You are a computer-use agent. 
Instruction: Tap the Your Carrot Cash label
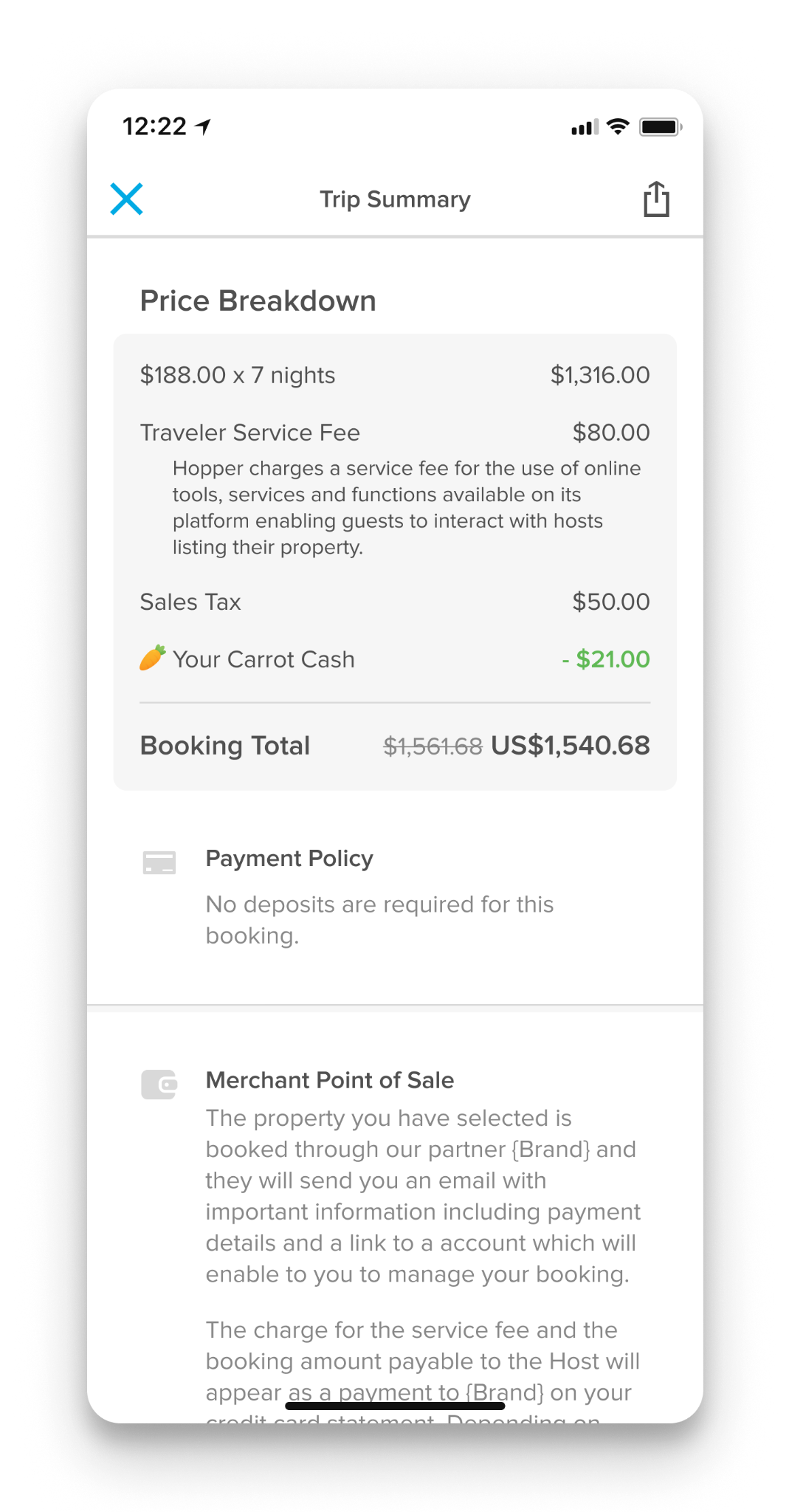[x=263, y=659]
